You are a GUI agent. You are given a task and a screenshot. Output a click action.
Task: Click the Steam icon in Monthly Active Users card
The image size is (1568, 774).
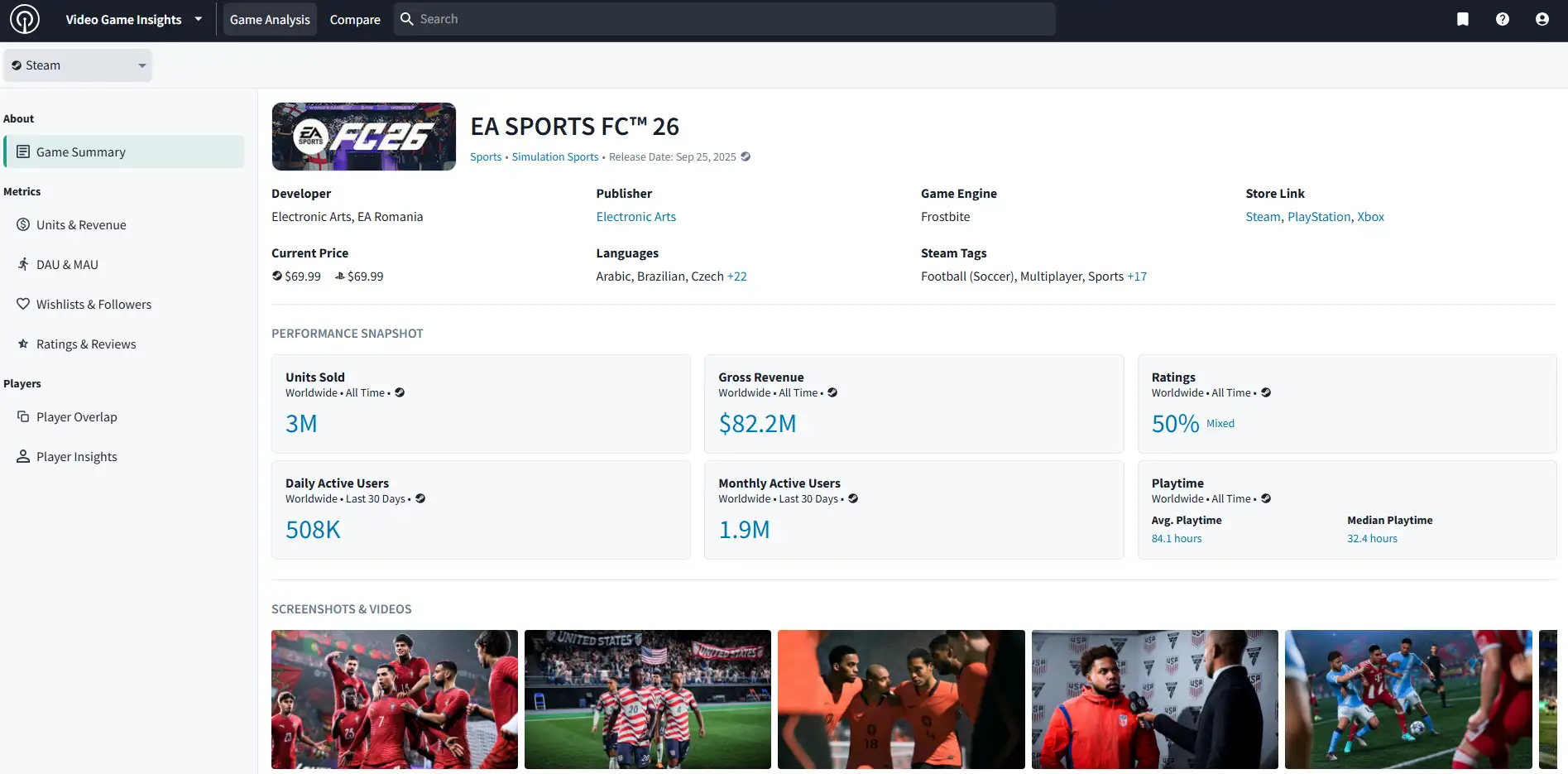(853, 498)
